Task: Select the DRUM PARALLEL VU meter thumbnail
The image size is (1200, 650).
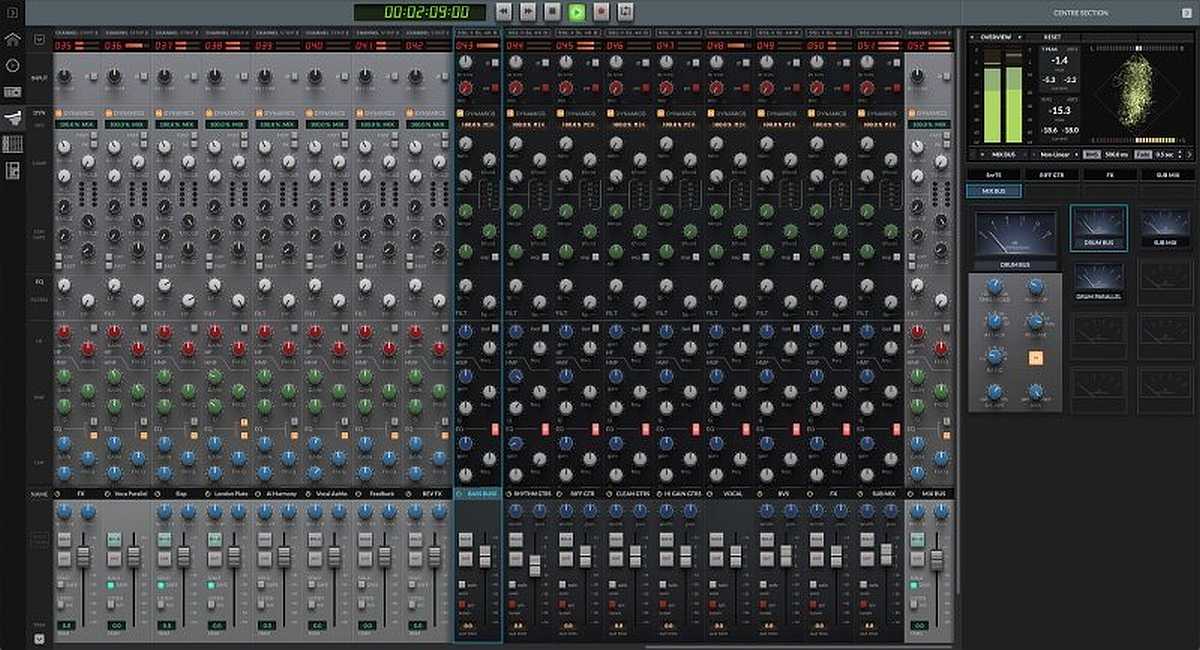Action: coord(1098,281)
